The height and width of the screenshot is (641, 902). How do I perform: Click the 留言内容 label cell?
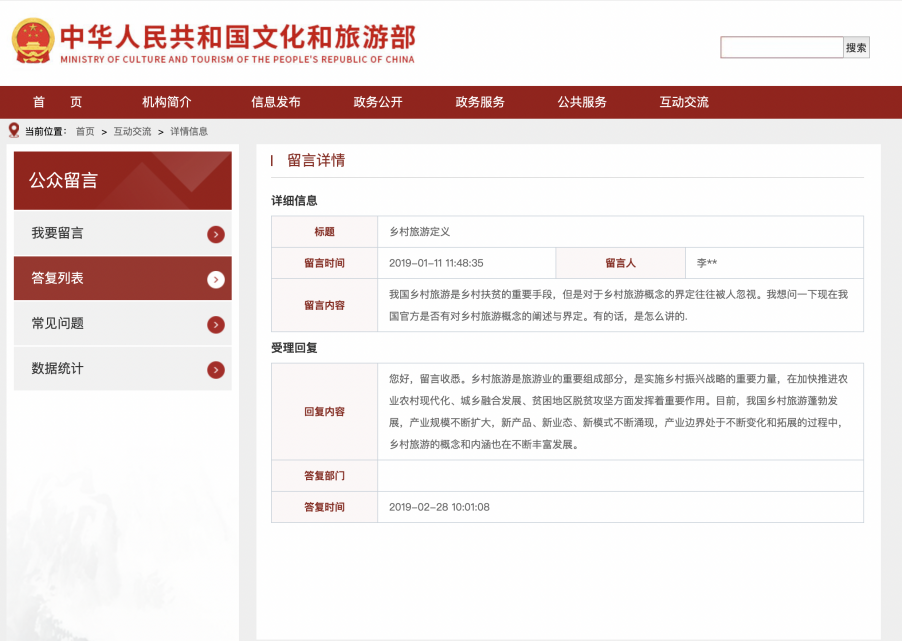tap(324, 306)
